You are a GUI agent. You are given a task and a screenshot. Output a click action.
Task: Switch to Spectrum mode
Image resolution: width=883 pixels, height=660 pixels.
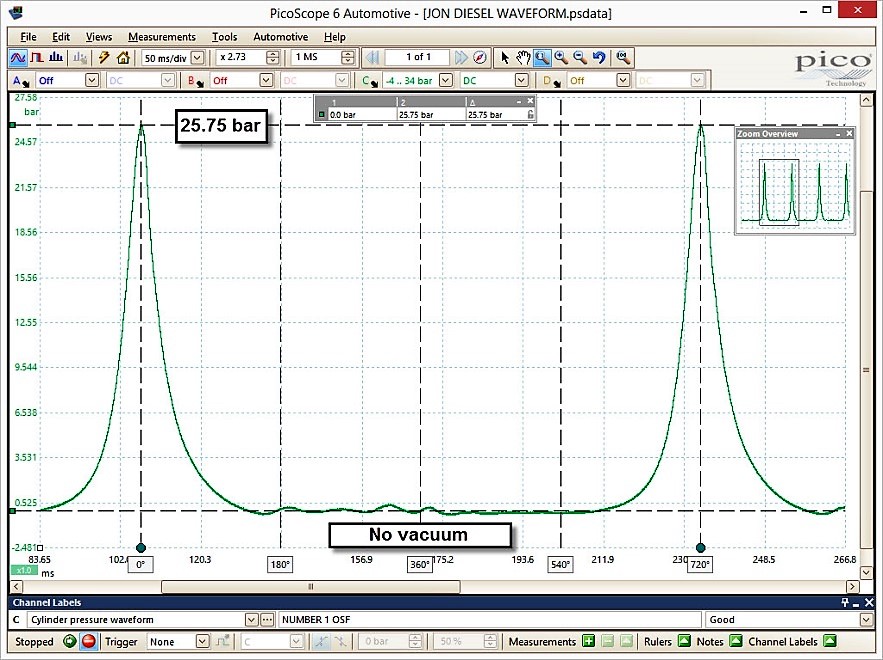56,57
